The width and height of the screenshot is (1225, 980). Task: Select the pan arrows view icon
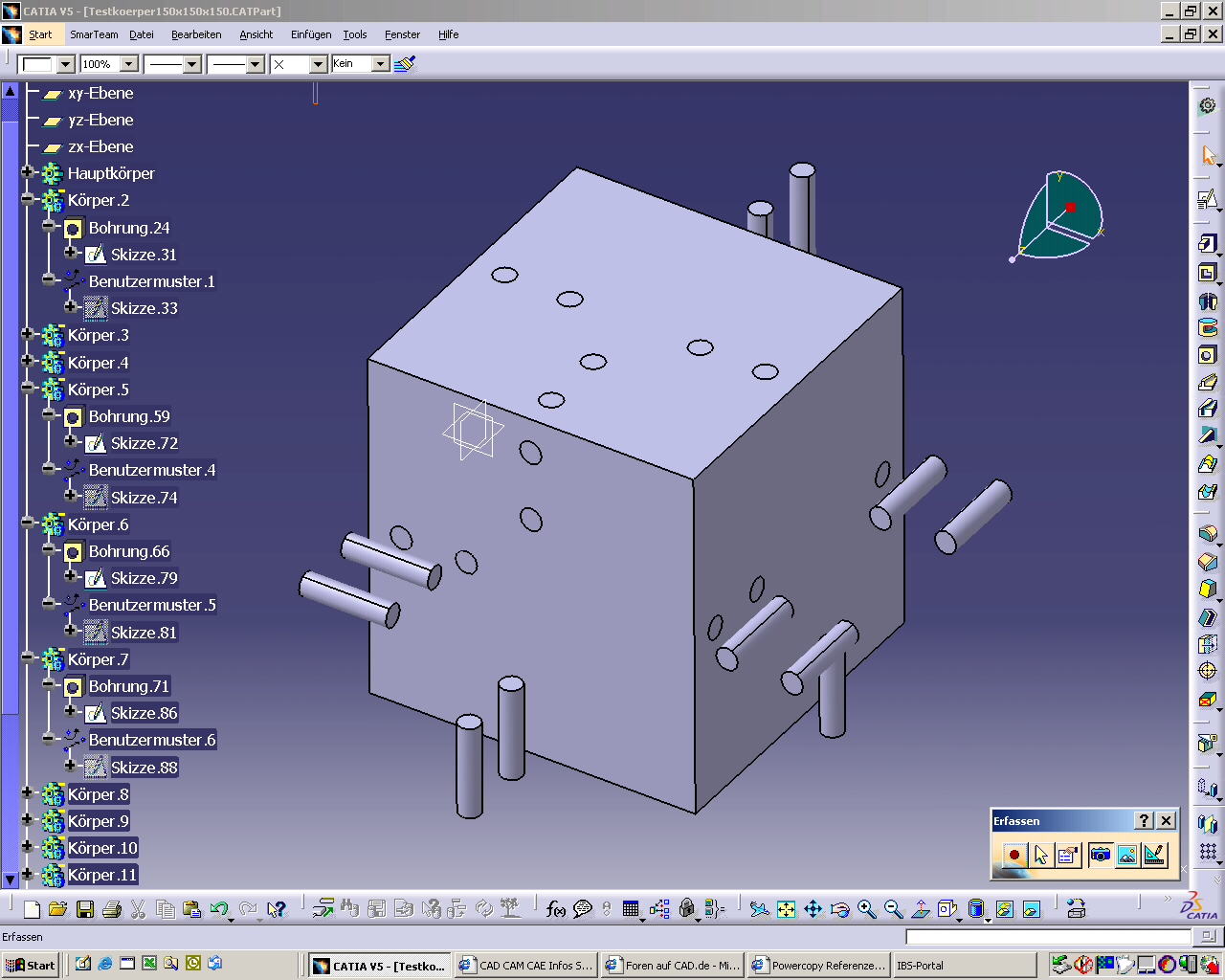pos(813,909)
